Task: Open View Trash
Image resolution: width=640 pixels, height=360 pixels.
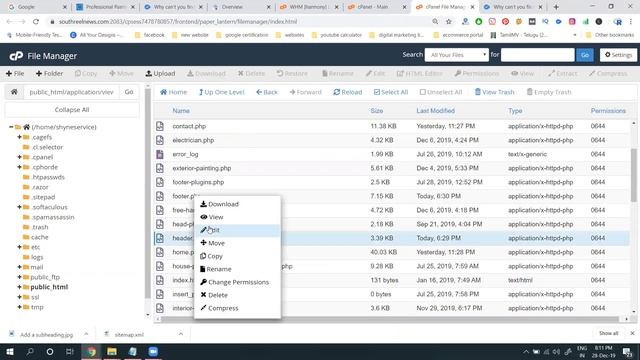Action: (494, 92)
